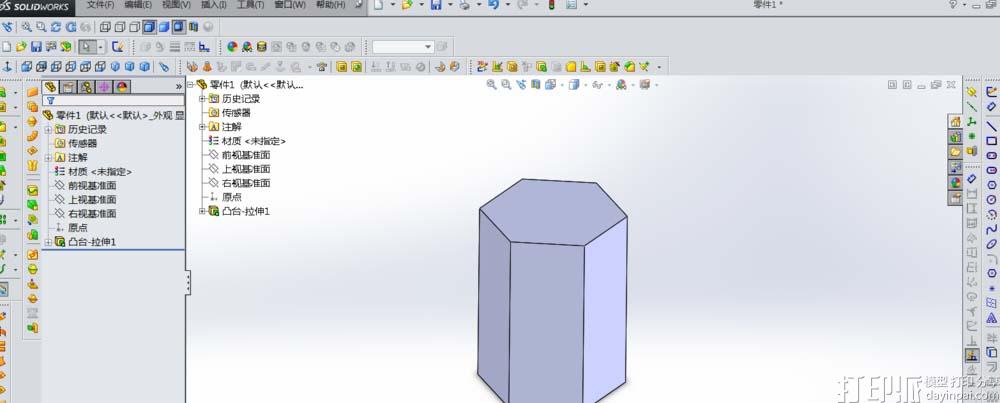Click the Open folder icon in standard toolbar row
Image resolution: width=1000 pixels, height=403 pixels.
click(22, 47)
